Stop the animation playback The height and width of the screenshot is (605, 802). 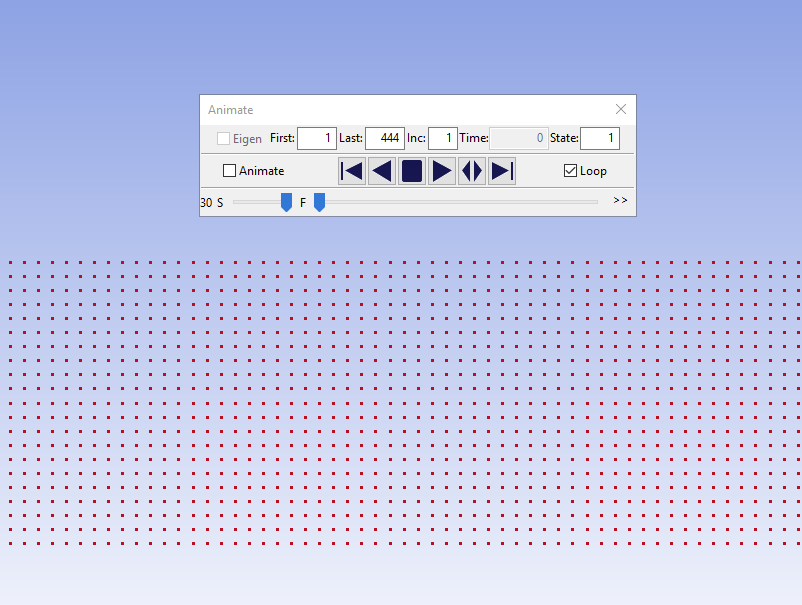point(412,171)
